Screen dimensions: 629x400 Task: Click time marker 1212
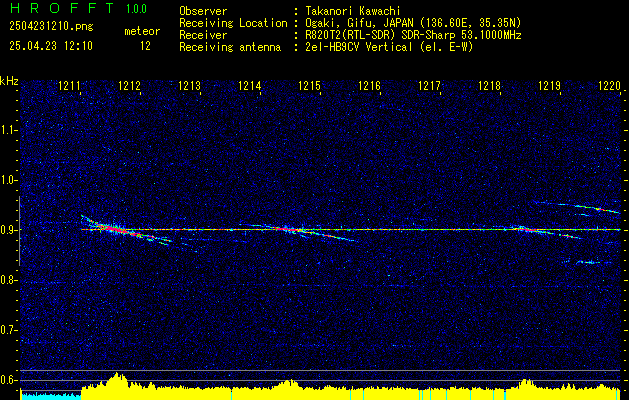[129, 85]
